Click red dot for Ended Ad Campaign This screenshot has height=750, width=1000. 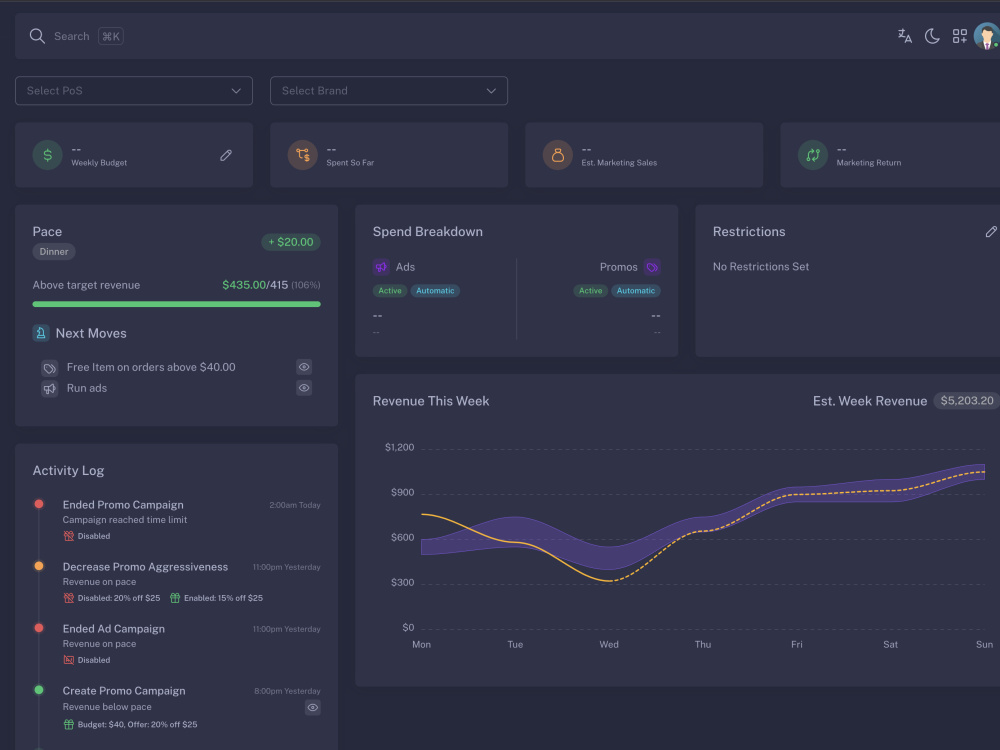[39, 628]
